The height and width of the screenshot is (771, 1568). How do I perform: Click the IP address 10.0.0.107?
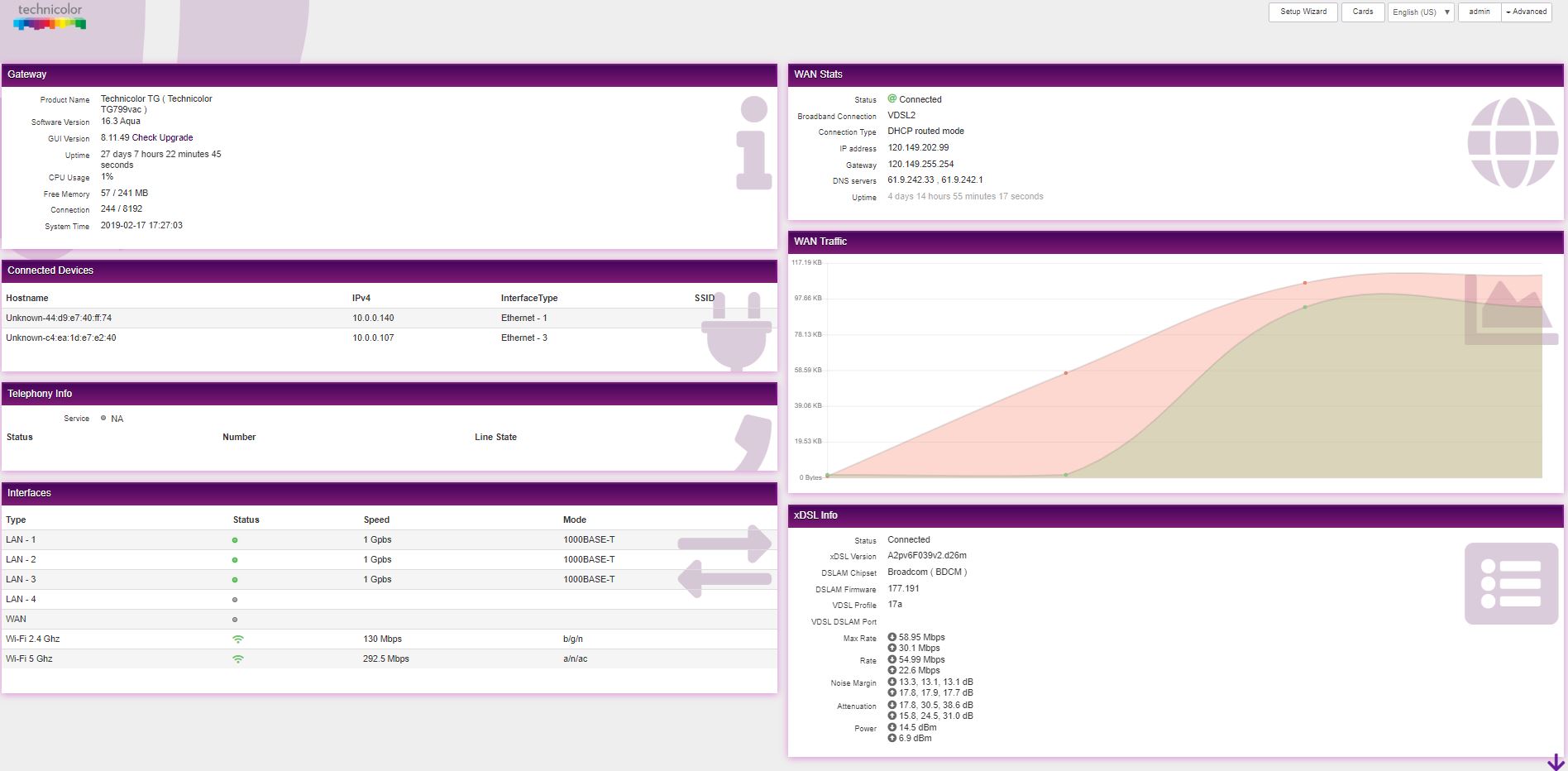point(373,338)
